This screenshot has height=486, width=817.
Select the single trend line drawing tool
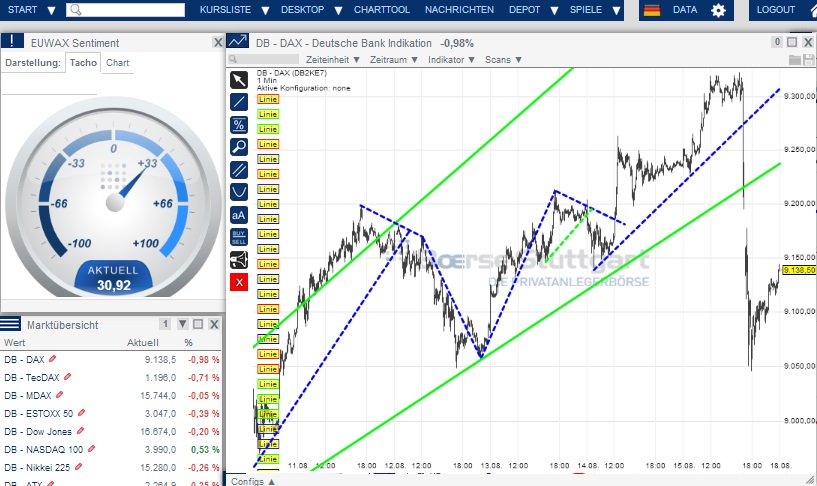pos(239,102)
